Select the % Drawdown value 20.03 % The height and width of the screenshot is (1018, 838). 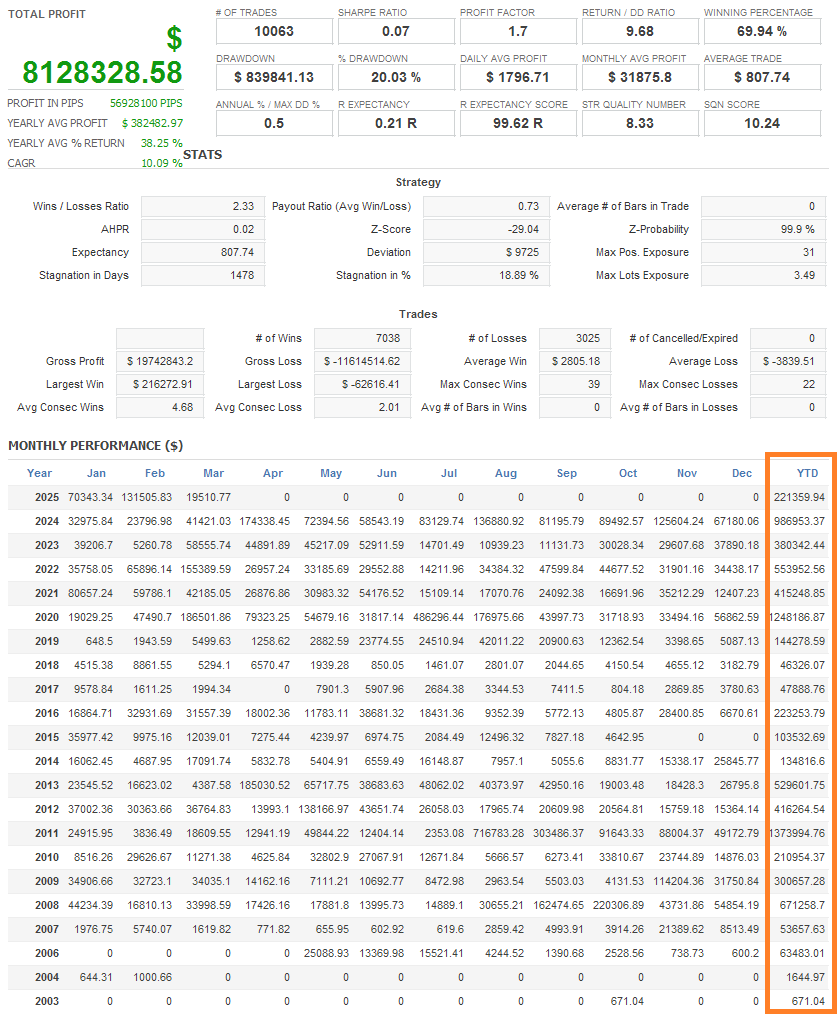[396, 77]
